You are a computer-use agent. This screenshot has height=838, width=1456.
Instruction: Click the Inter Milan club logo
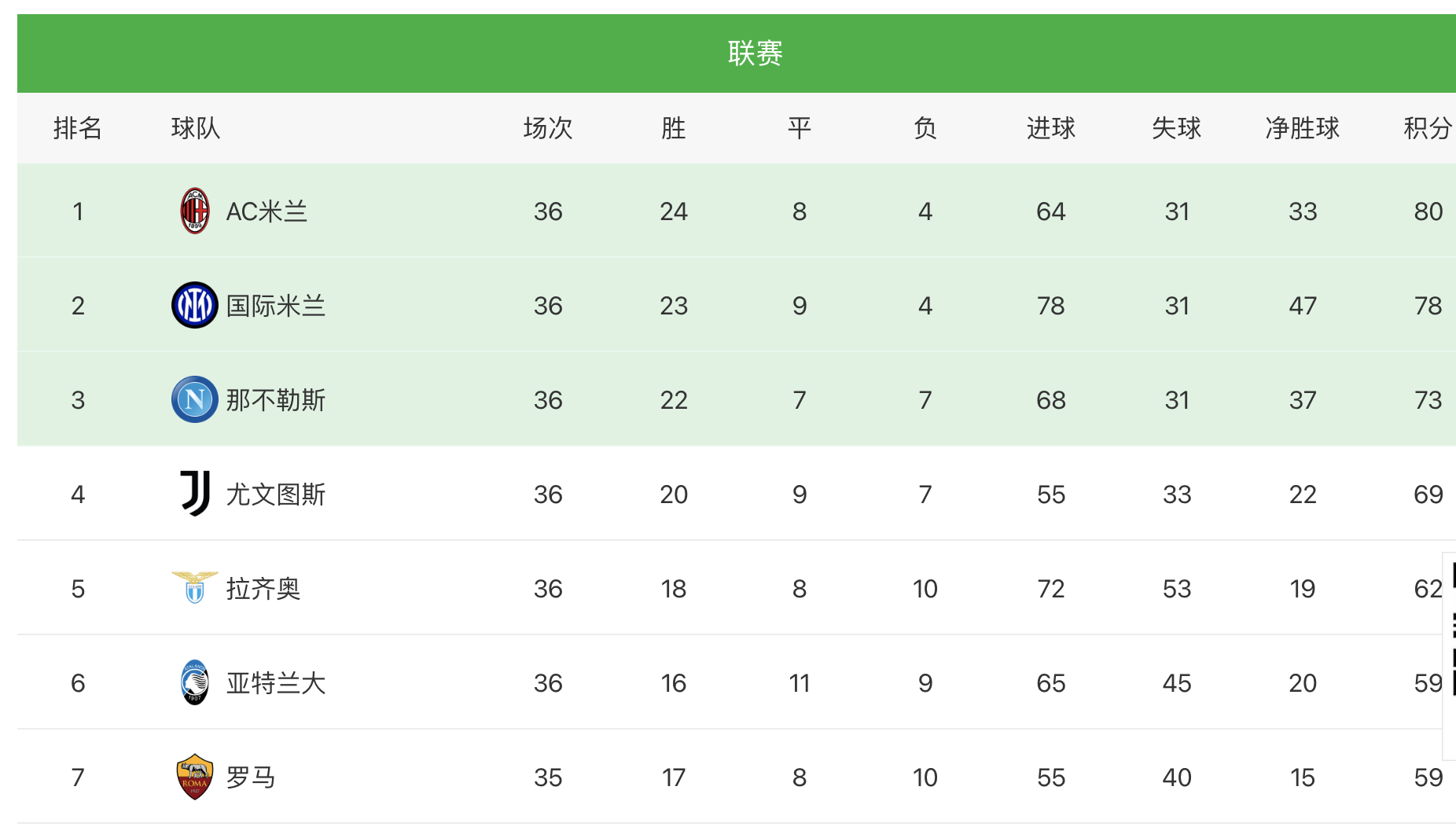pyautogui.click(x=194, y=305)
